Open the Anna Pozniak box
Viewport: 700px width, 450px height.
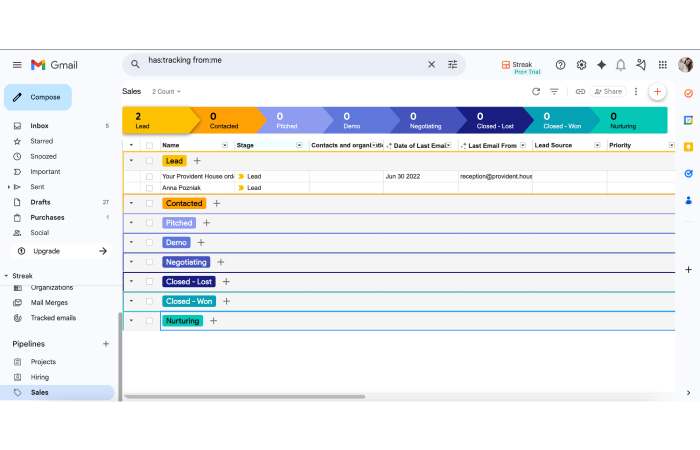pyautogui.click(x=181, y=188)
